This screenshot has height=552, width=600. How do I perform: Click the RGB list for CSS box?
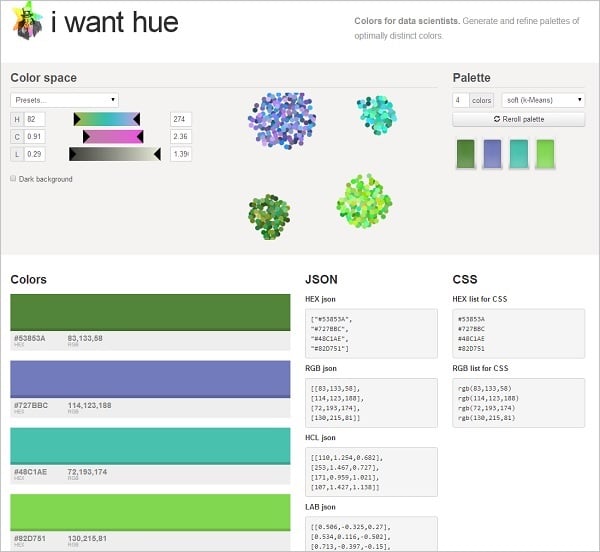point(518,403)
